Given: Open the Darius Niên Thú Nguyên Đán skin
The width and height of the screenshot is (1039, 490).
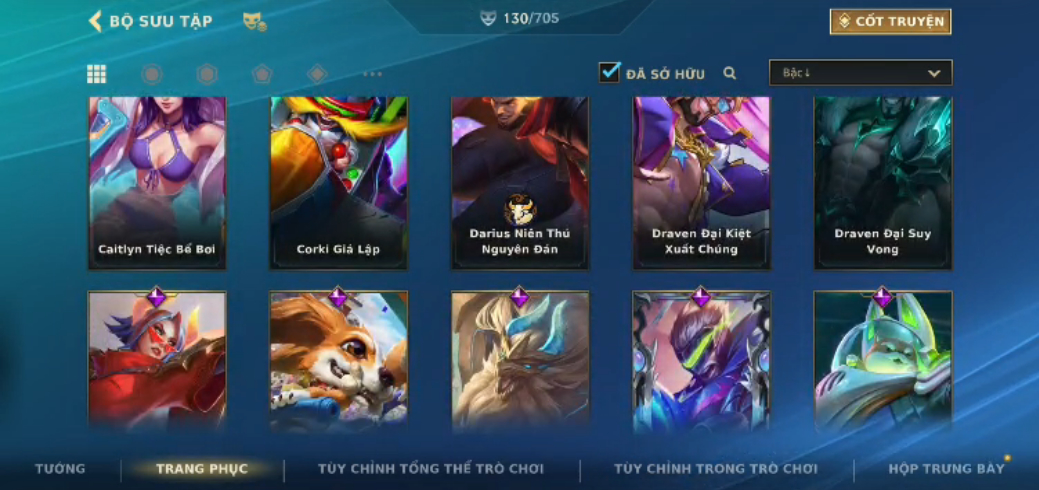Looking at the screenshot, I should [x=520, y=183].
